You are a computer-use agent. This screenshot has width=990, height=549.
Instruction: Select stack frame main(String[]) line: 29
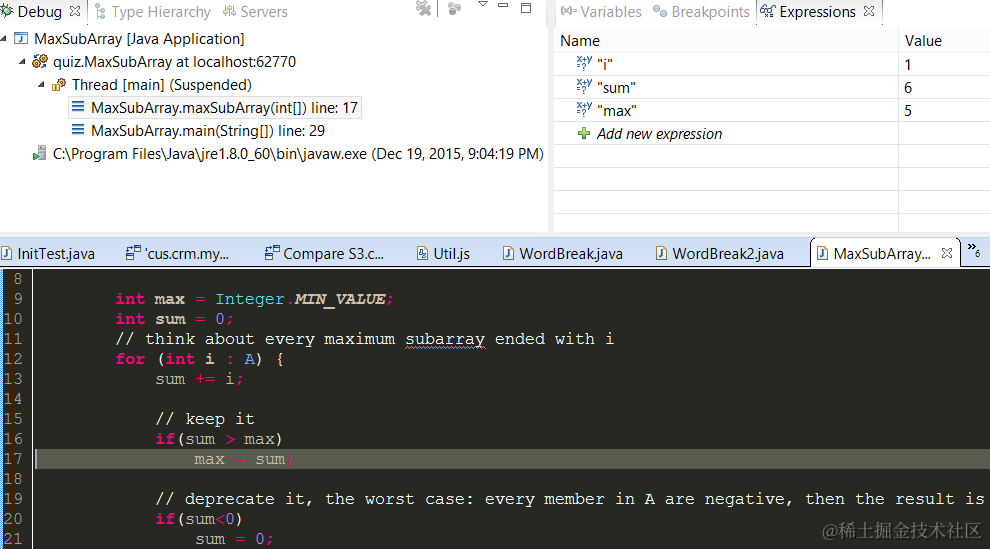(208, 131)
